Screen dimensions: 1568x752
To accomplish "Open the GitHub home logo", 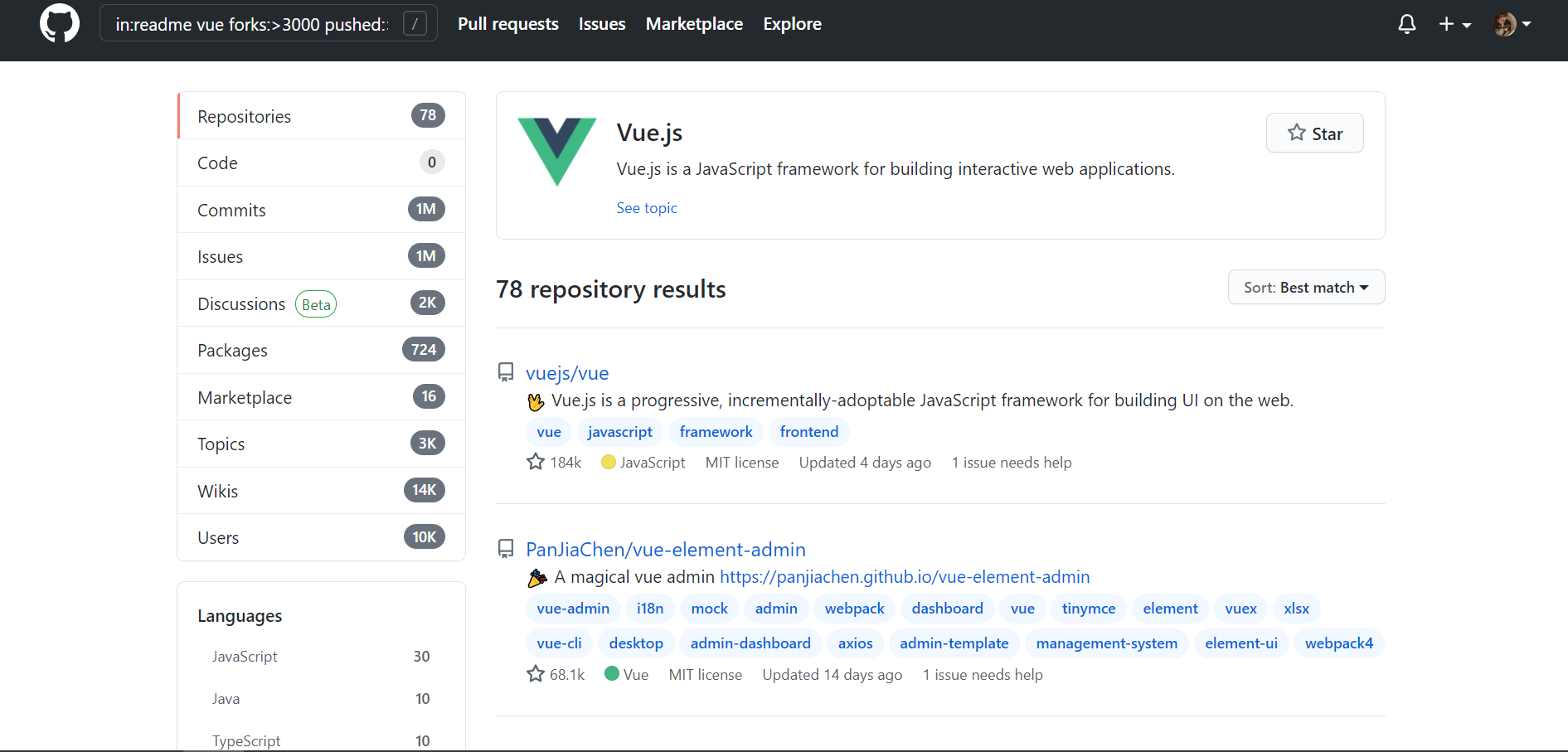I will tap(60, 23).
